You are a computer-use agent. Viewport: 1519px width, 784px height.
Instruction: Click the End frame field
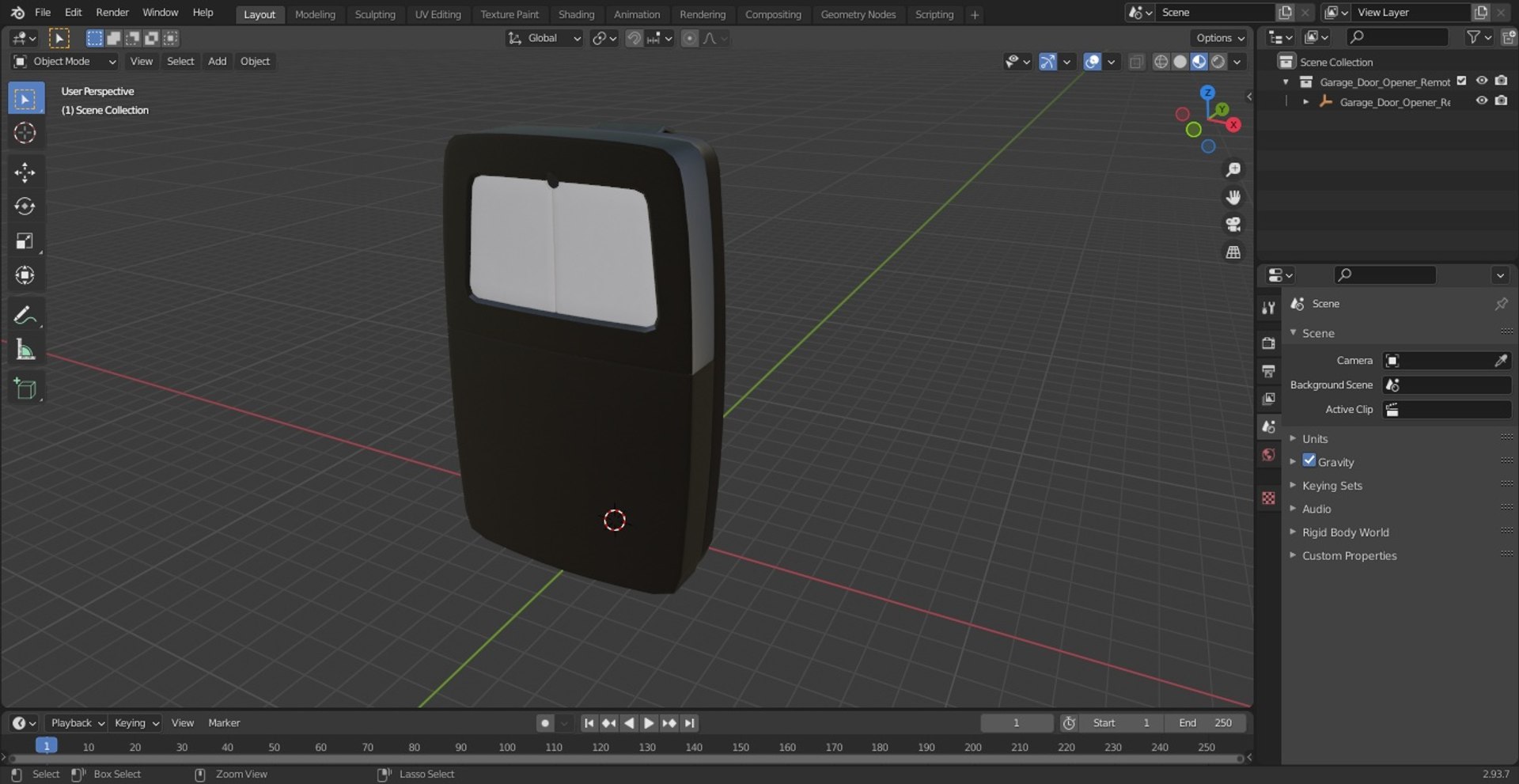[x=1206, y=722]
